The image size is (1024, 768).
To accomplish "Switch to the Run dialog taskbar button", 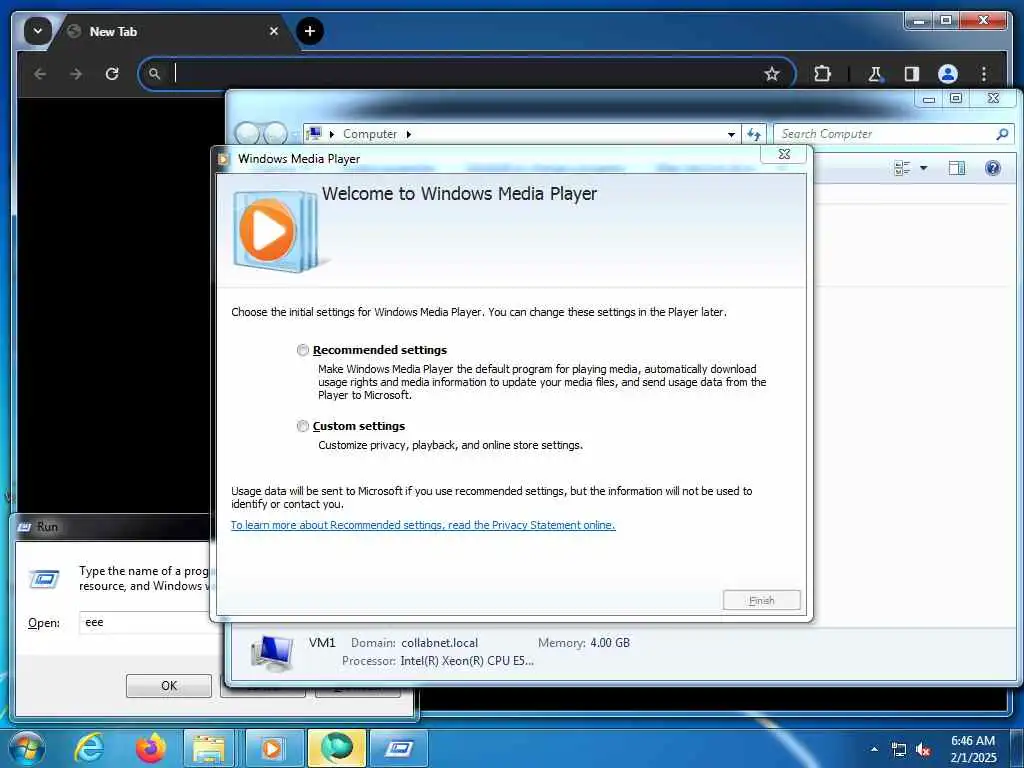I will pyautogui.click(x=399, y=748).
